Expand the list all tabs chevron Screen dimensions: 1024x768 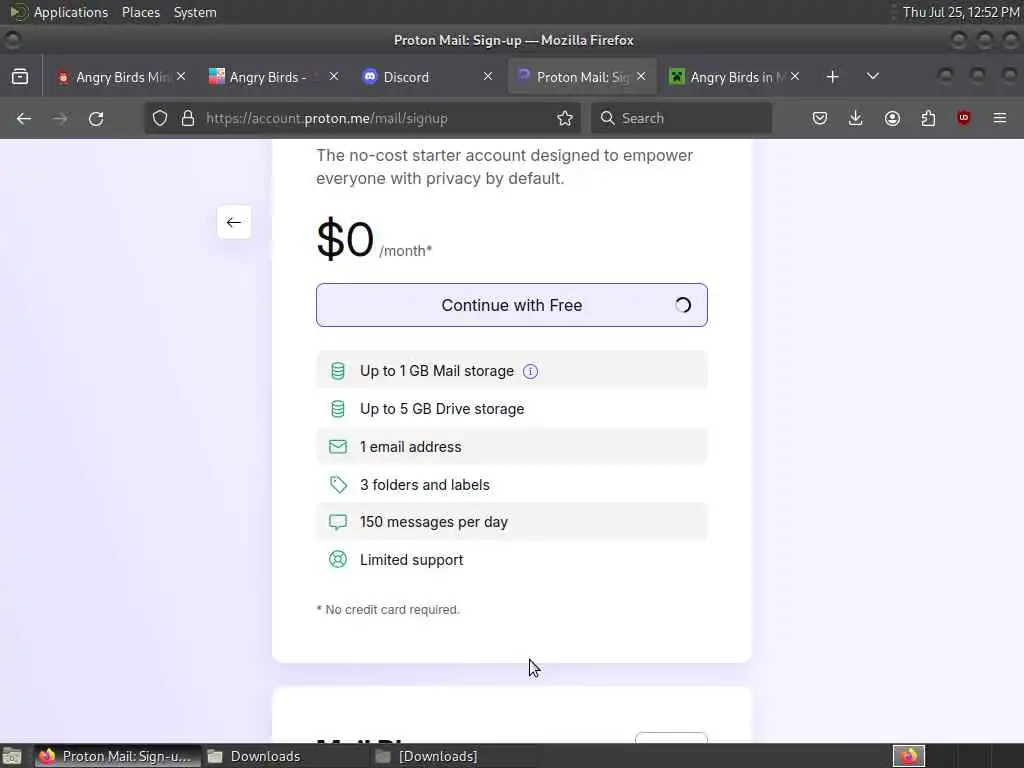tap(872, 77)
